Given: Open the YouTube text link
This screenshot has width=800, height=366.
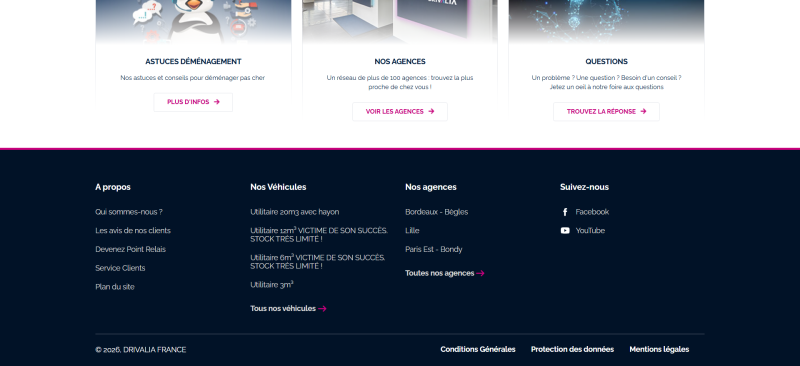Looking at the screenshot, I should [590, 231].
